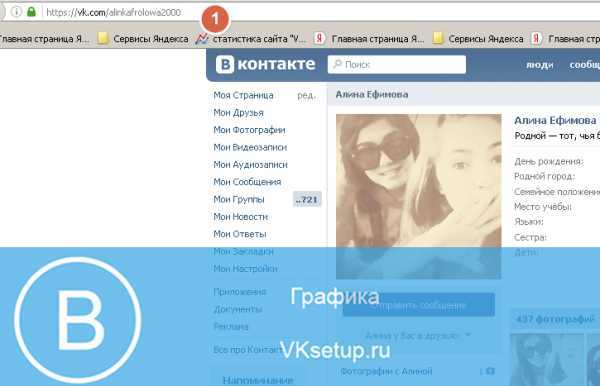The width and height of the screenshot is (600, 386).
Task: Open Мои Аудиозаписи in the sidebar
Action: coord(250,164)
